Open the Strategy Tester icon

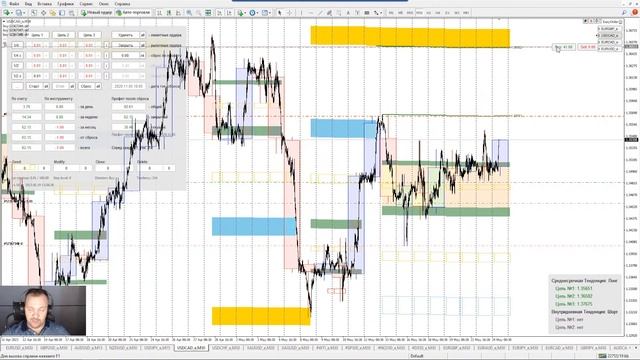tap(71, 13)
